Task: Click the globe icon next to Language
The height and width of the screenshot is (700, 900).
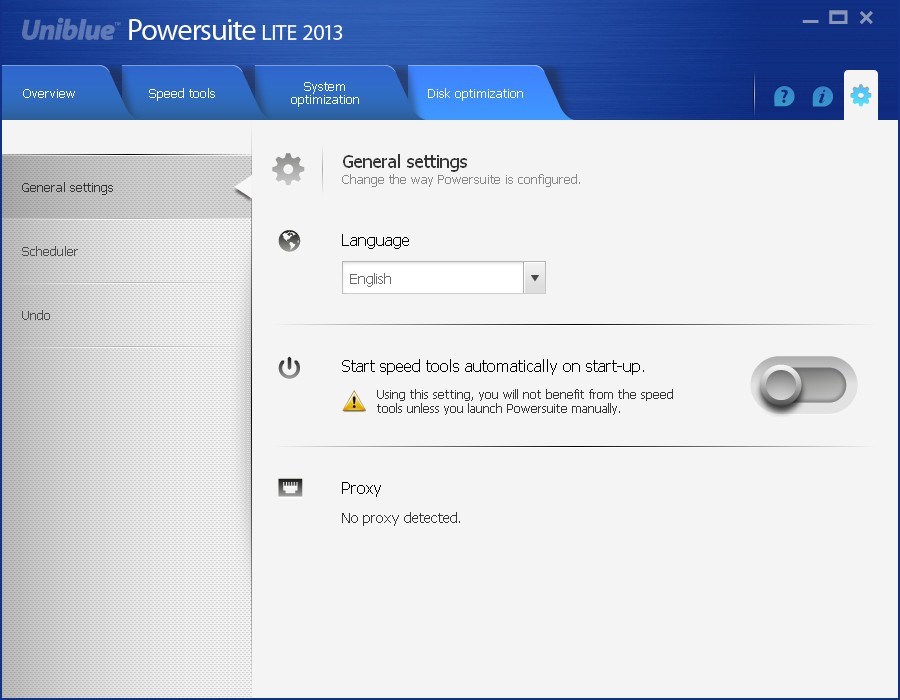Action: [x=289, y=240]
